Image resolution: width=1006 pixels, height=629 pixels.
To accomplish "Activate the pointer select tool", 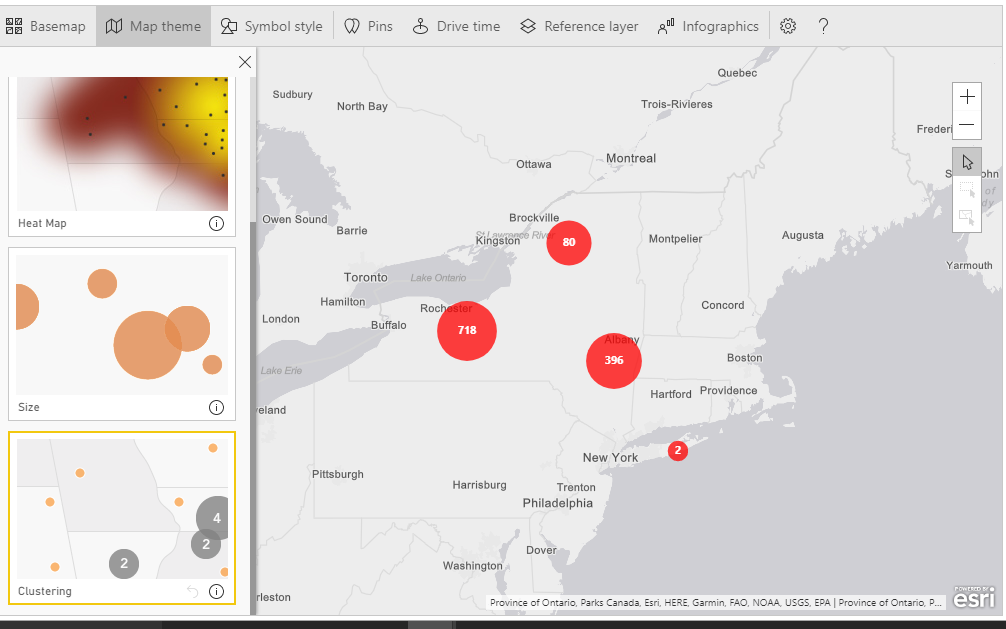I will click(967, 162).
